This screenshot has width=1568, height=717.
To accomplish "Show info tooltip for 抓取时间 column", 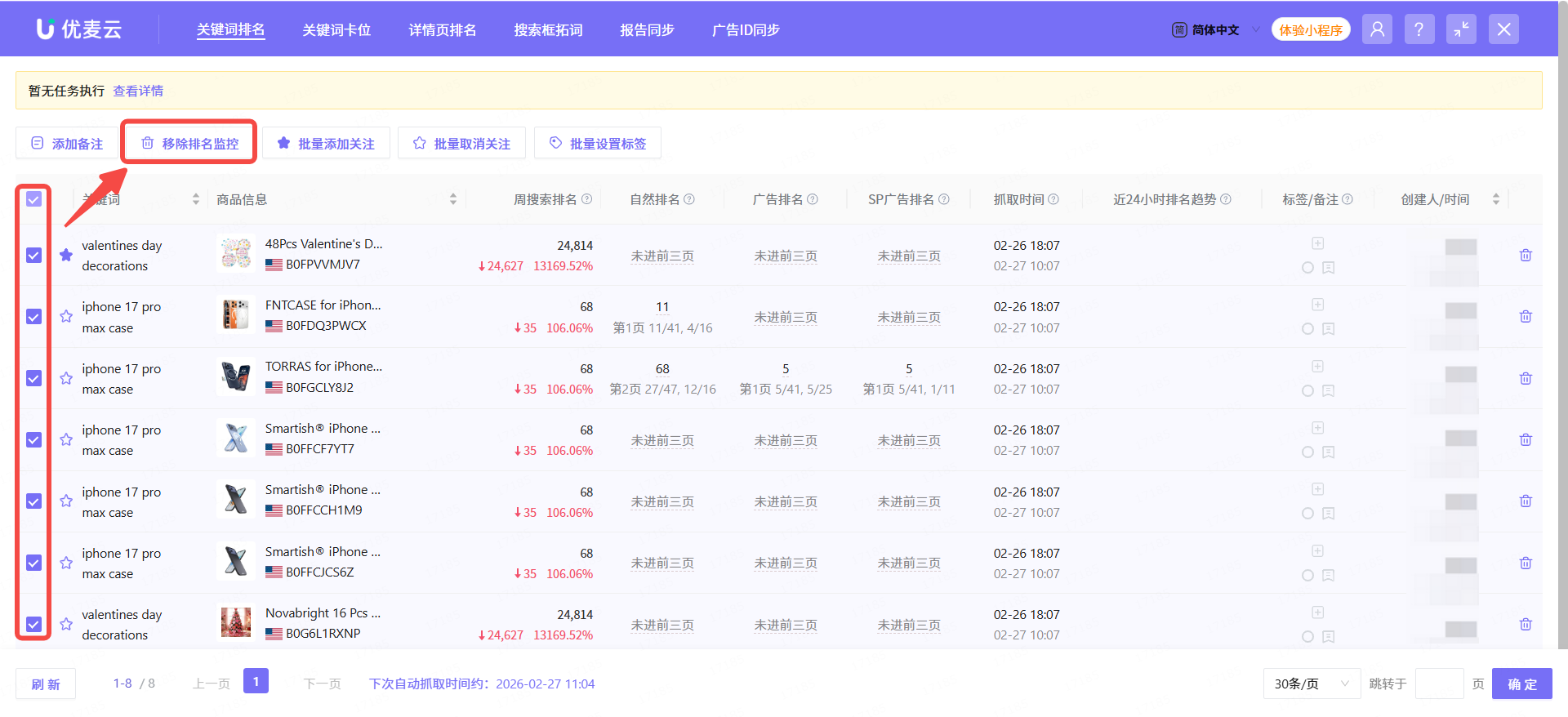I will click(x=1053, y=199).
